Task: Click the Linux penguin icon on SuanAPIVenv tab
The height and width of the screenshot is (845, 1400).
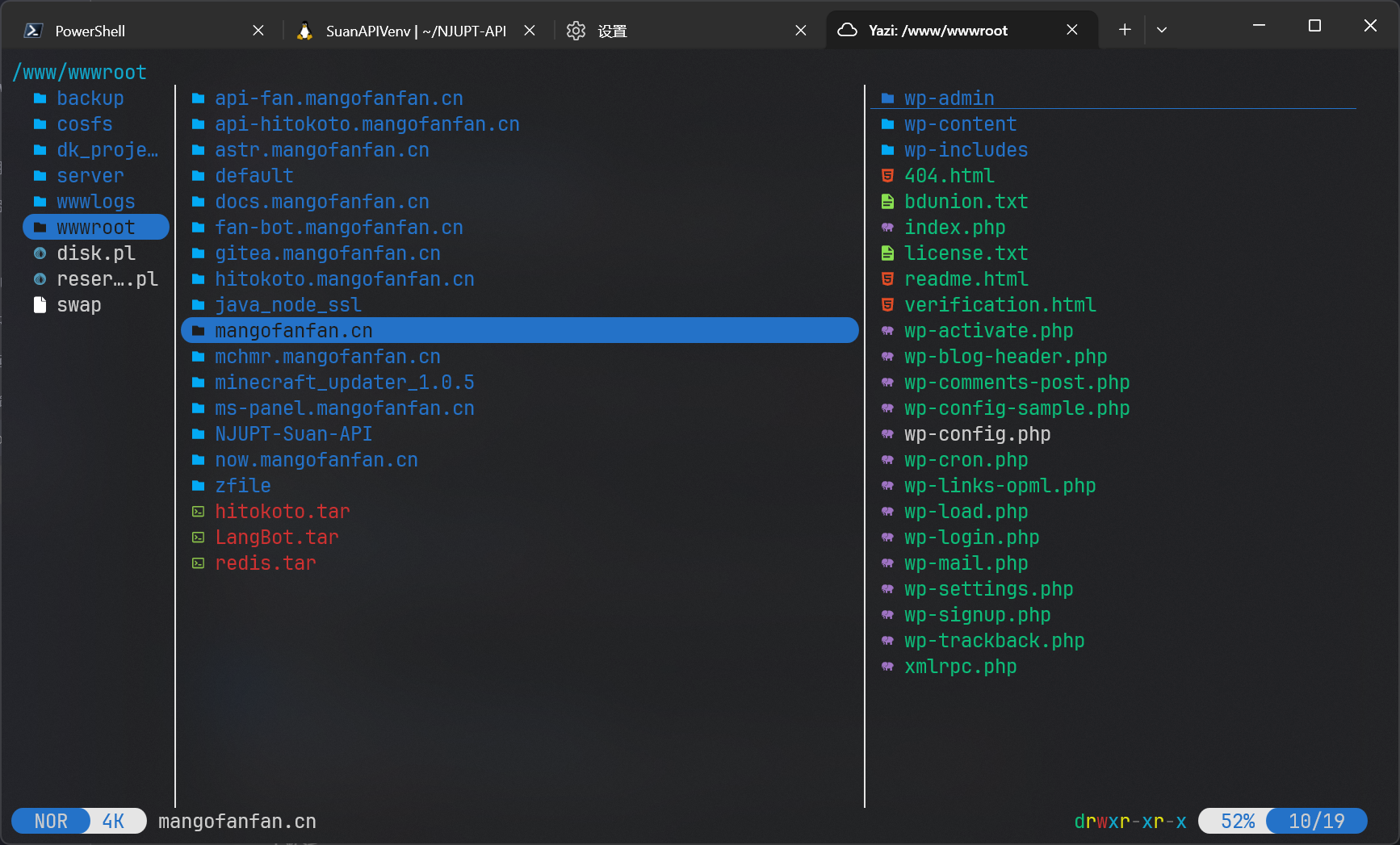Action: [x=304, y=31]
